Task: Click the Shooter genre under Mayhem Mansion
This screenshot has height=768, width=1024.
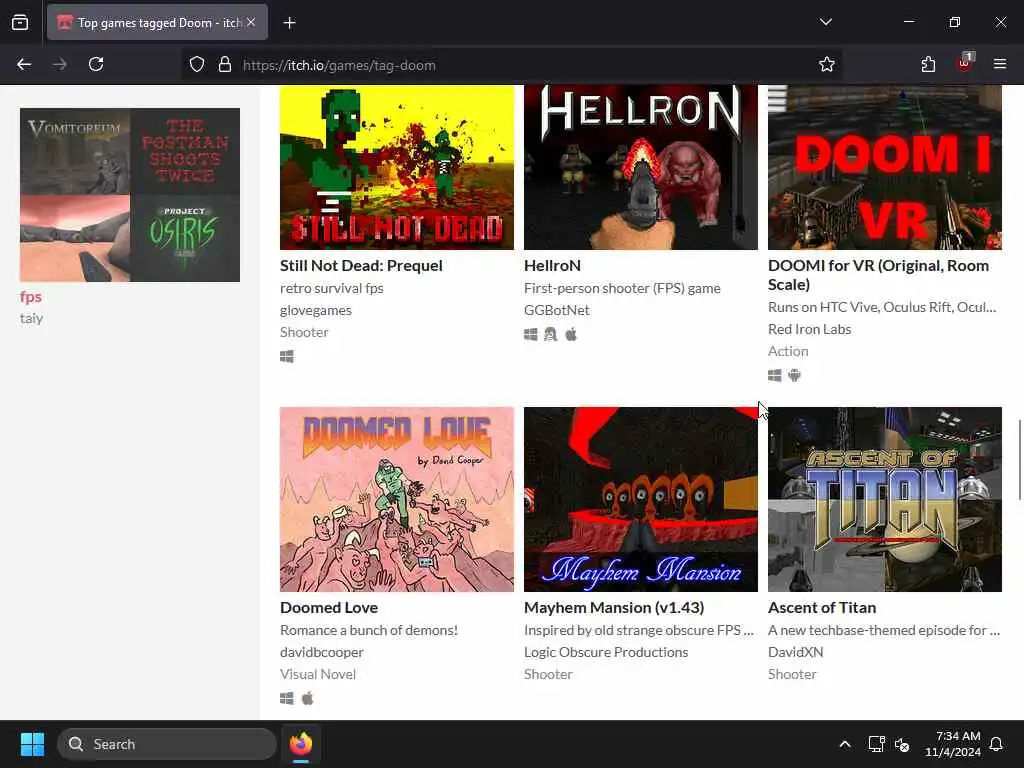Action: click(x=548, y=674)
